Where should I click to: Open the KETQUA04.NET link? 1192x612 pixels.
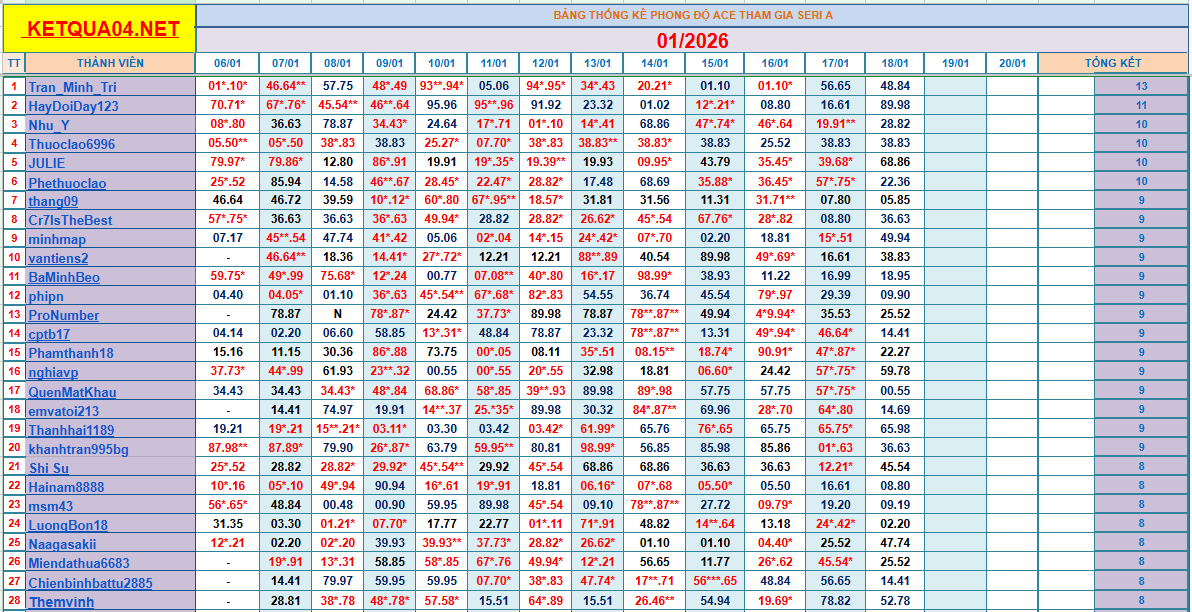[x=103, y=29]
